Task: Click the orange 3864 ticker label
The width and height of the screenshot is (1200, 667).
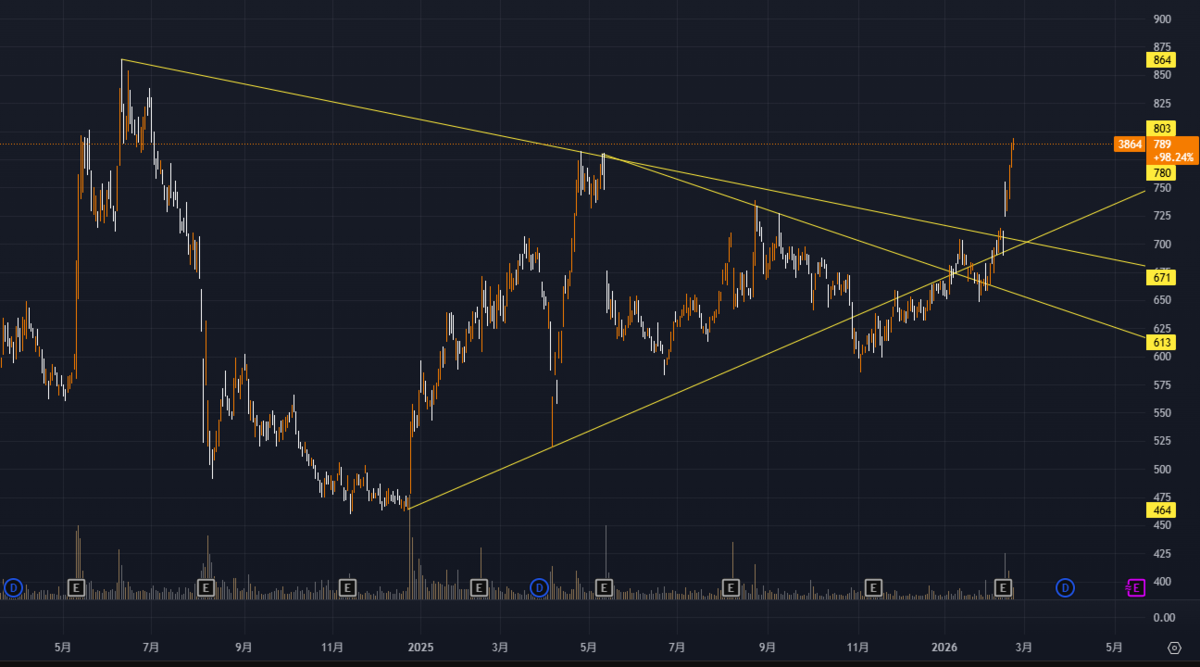Action: pos(1130,145)
